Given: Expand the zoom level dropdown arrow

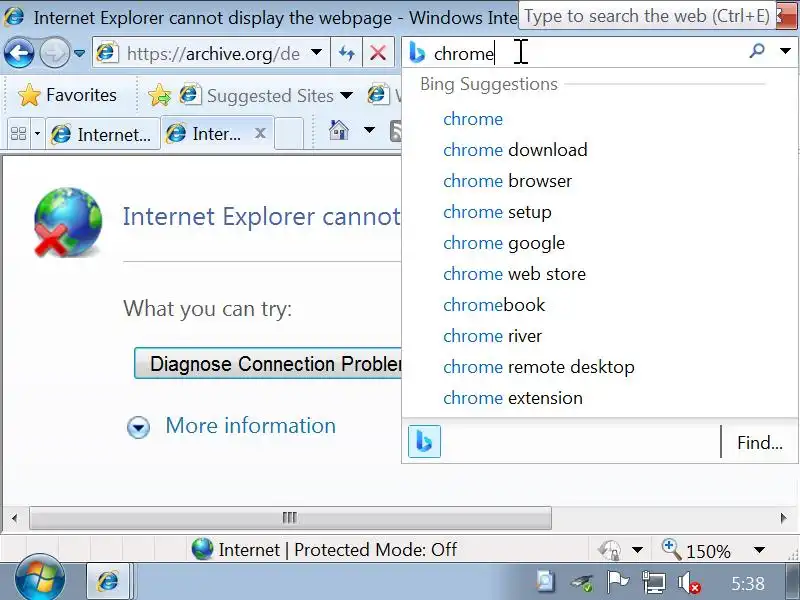Looking at the screenshot, I should tap(759, 549).
